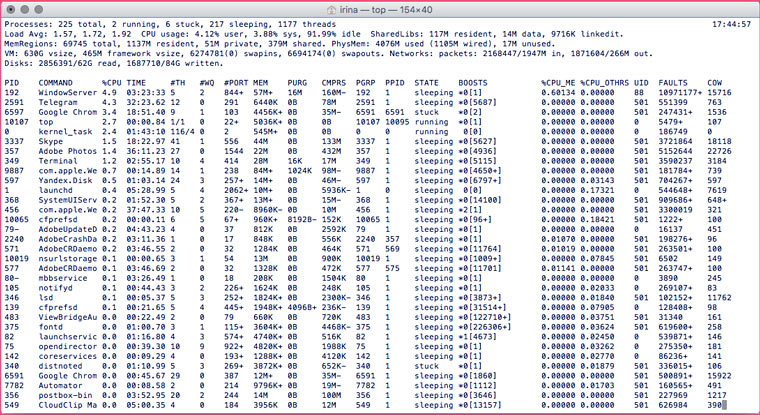The height and width of the screenshot is (415, 760).
Task: Click the COMMAND column header
Action: [x=56, y=83]
